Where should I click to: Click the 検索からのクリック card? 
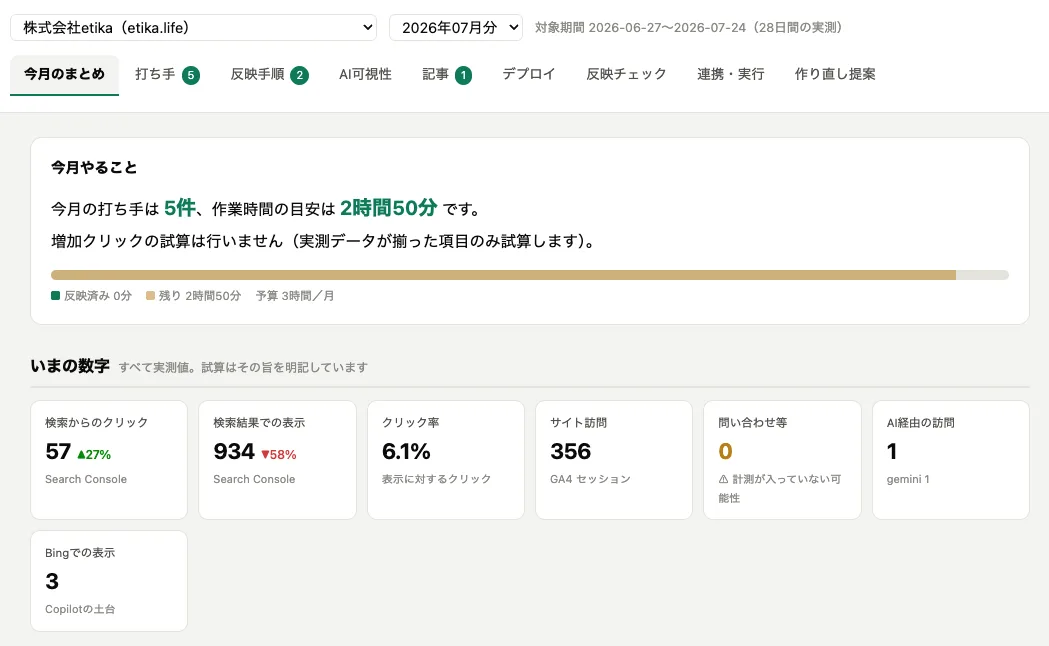(109, 460)
